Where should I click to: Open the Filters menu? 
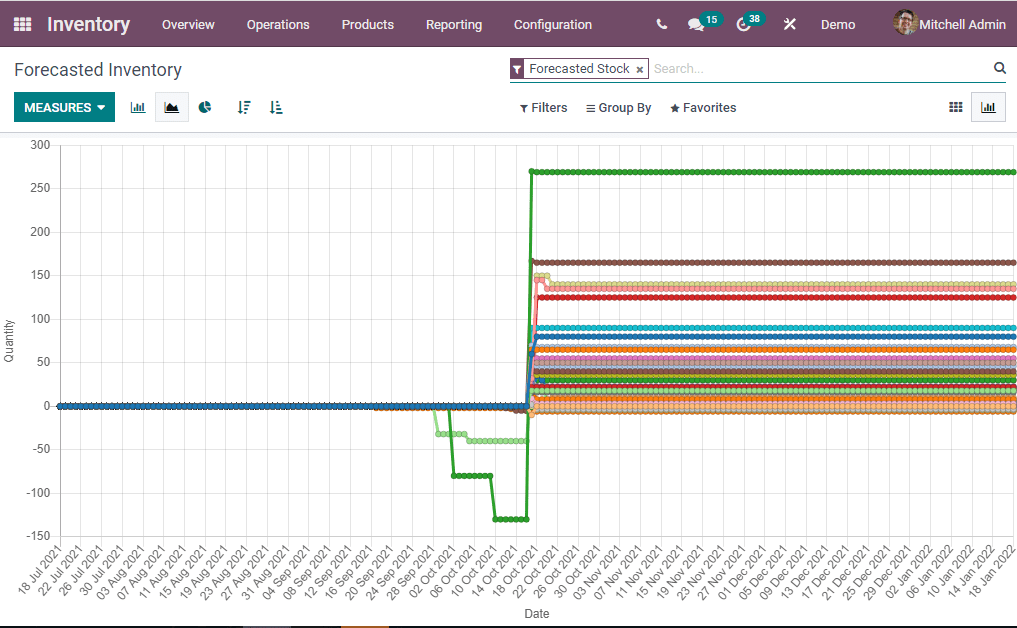point(543,107)
